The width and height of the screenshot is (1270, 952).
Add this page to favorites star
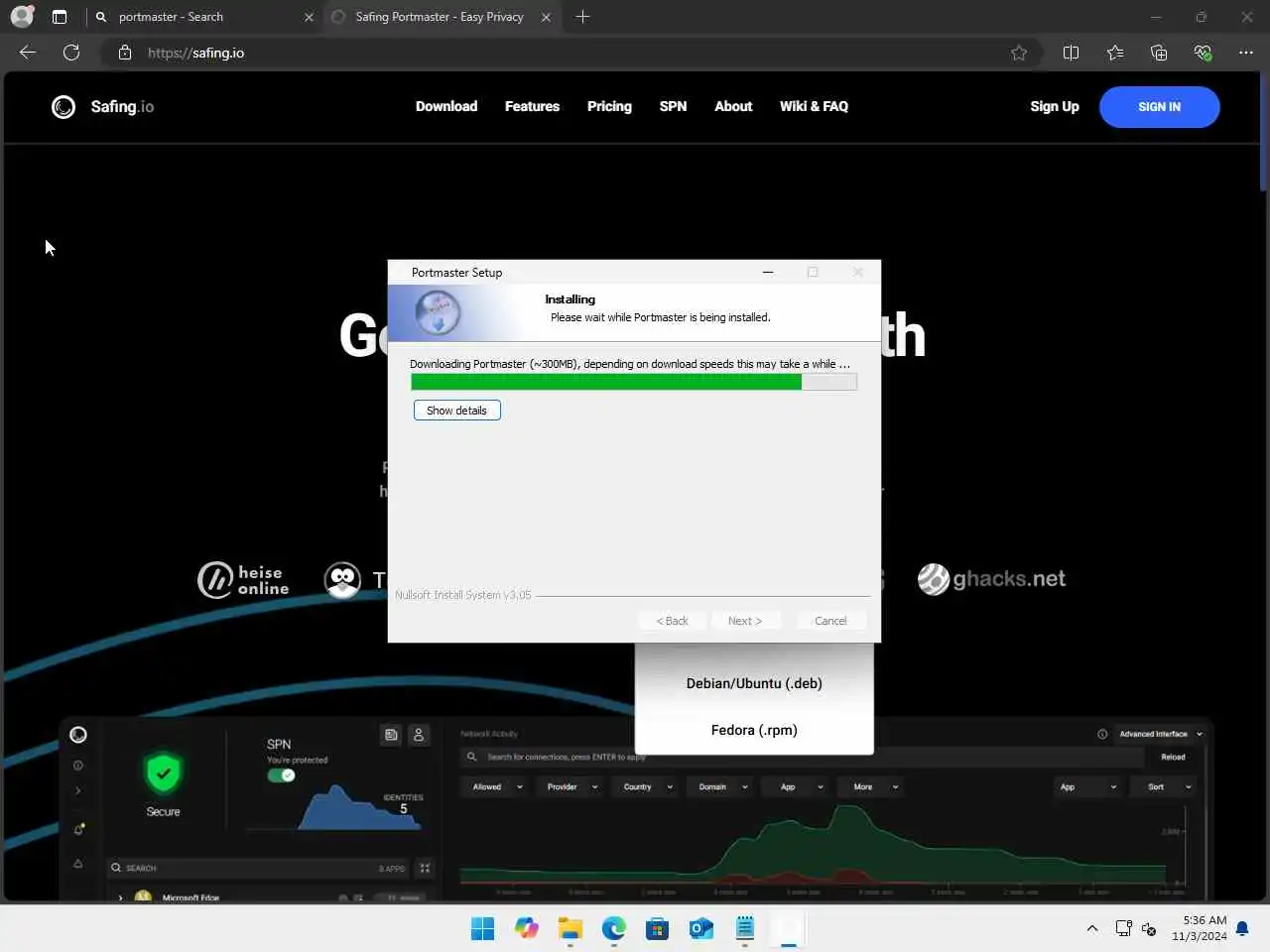[1019, 53]
